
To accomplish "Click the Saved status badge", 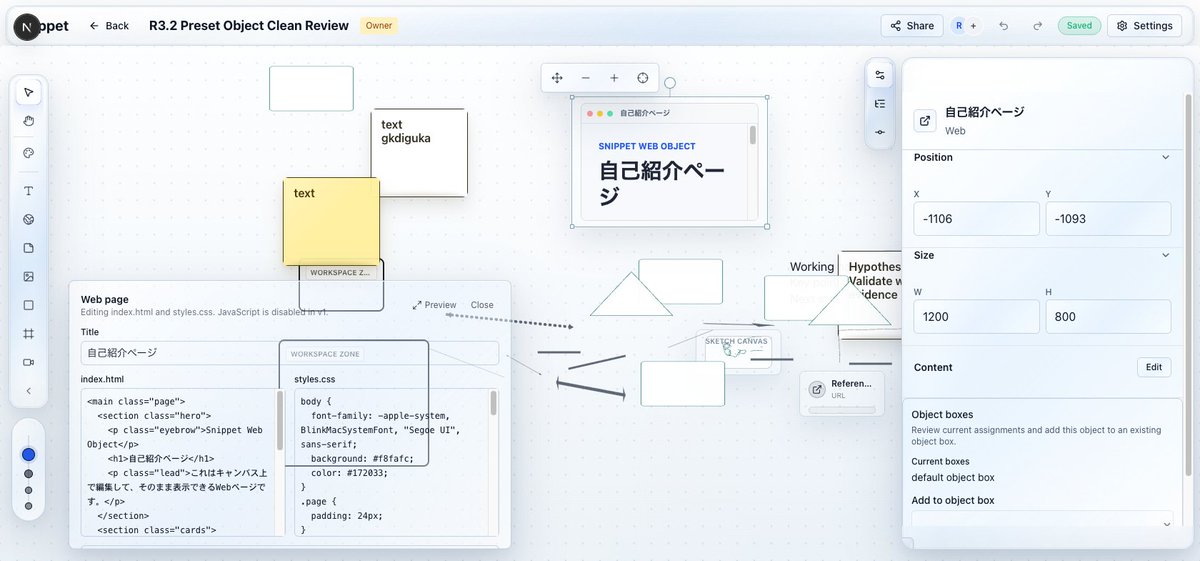I will pyautogui.click(x=1079, y=26).
